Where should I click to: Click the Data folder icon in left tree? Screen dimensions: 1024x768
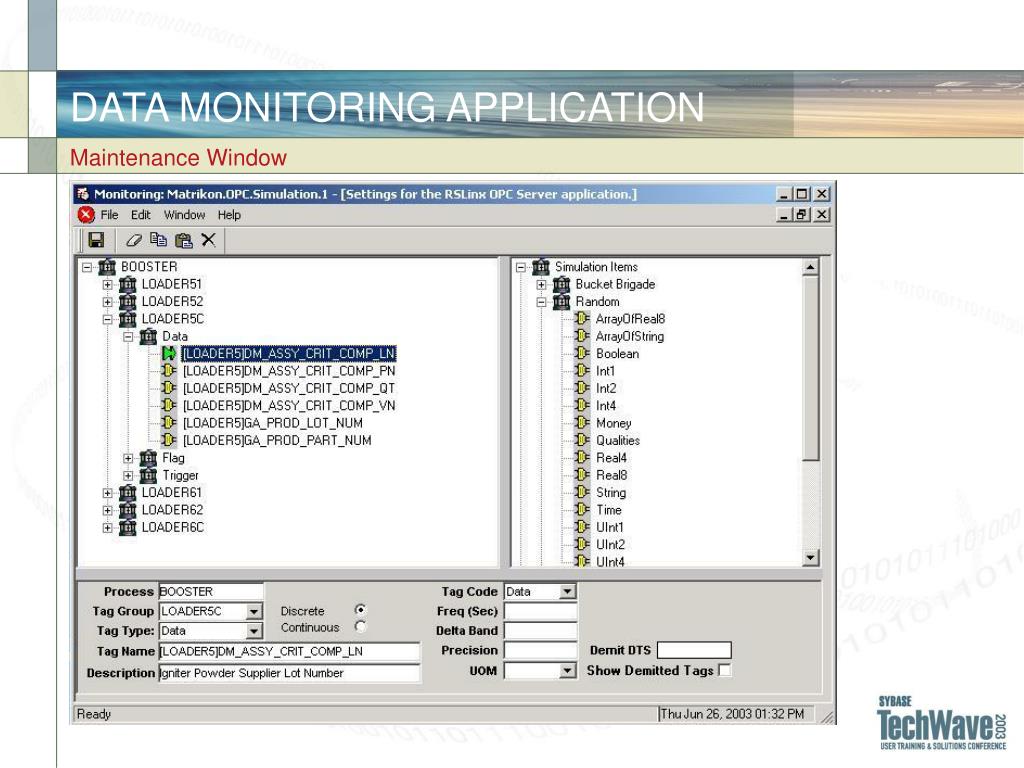point(148,336)
